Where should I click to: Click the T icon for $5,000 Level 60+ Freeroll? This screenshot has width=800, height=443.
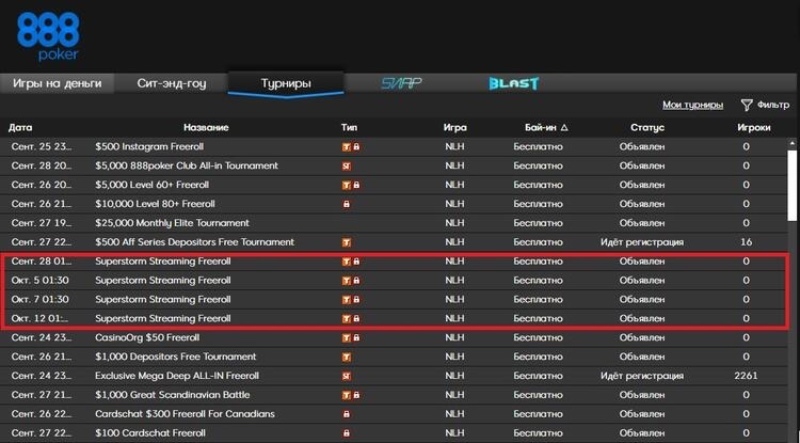(346, 185)
